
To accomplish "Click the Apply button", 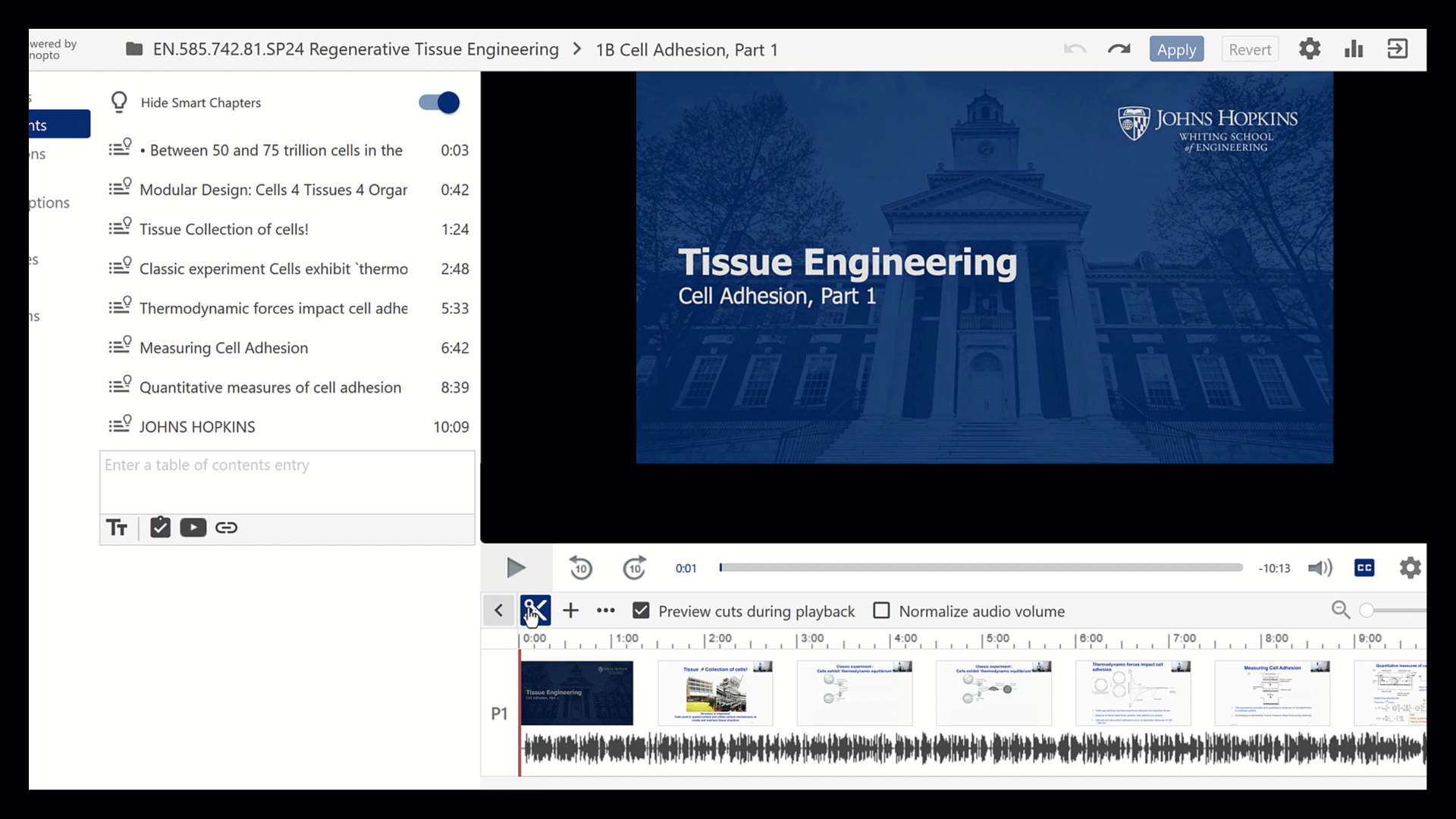I will click(x=1176, y=49).
